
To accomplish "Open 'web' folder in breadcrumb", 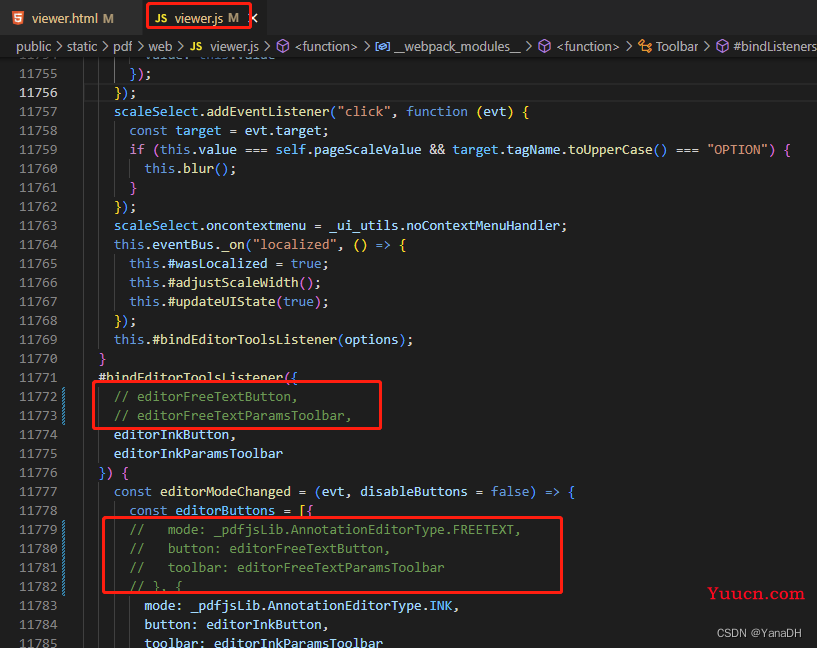I will point(160,46).
